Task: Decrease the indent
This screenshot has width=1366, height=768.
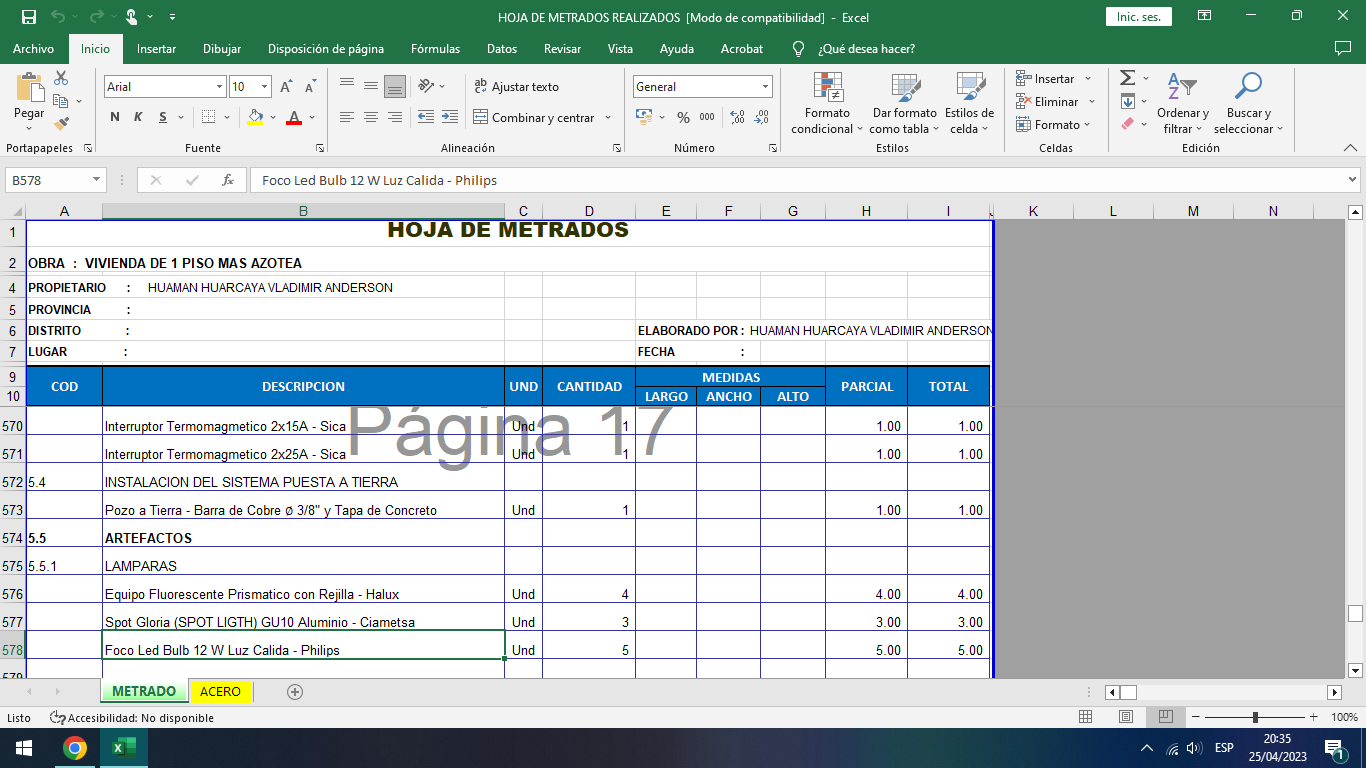Action: 426,117
